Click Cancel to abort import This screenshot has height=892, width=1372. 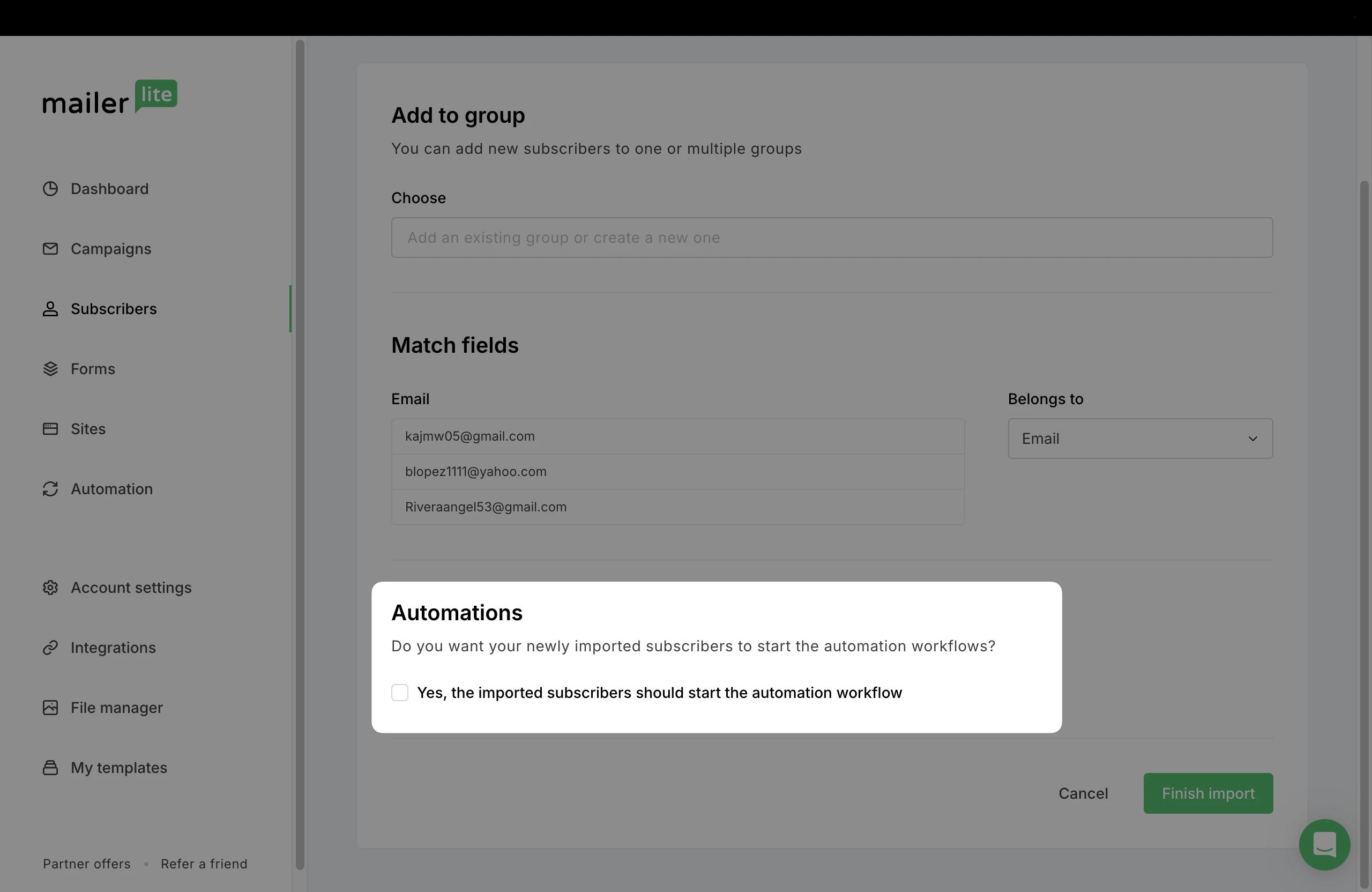(x=1083, y=793)
